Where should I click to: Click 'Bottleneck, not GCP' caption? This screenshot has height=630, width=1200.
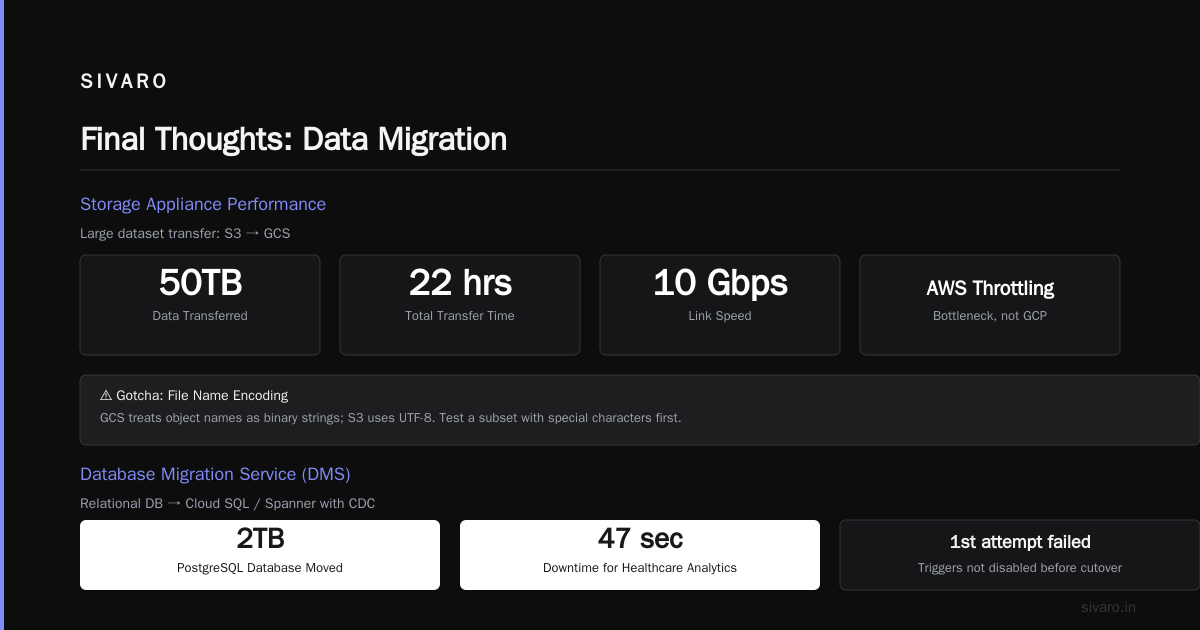click(x=990, y=315)
